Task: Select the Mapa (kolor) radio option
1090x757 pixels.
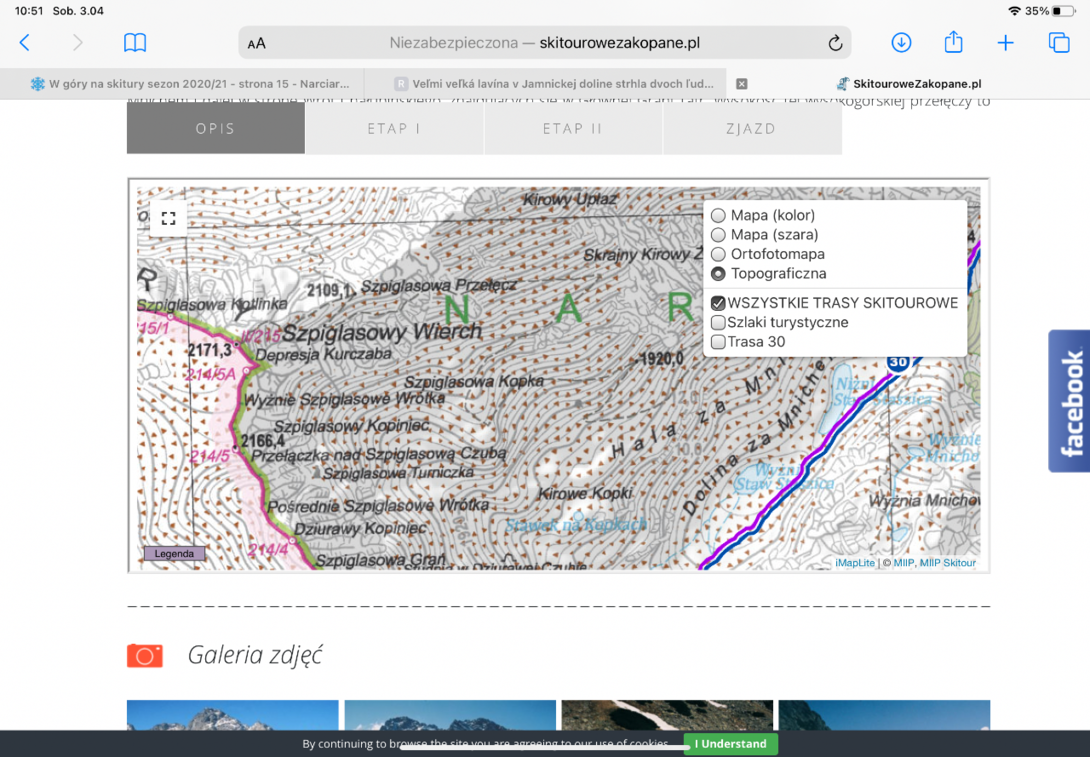Action: pyautogui.click(x=718, y=215)
